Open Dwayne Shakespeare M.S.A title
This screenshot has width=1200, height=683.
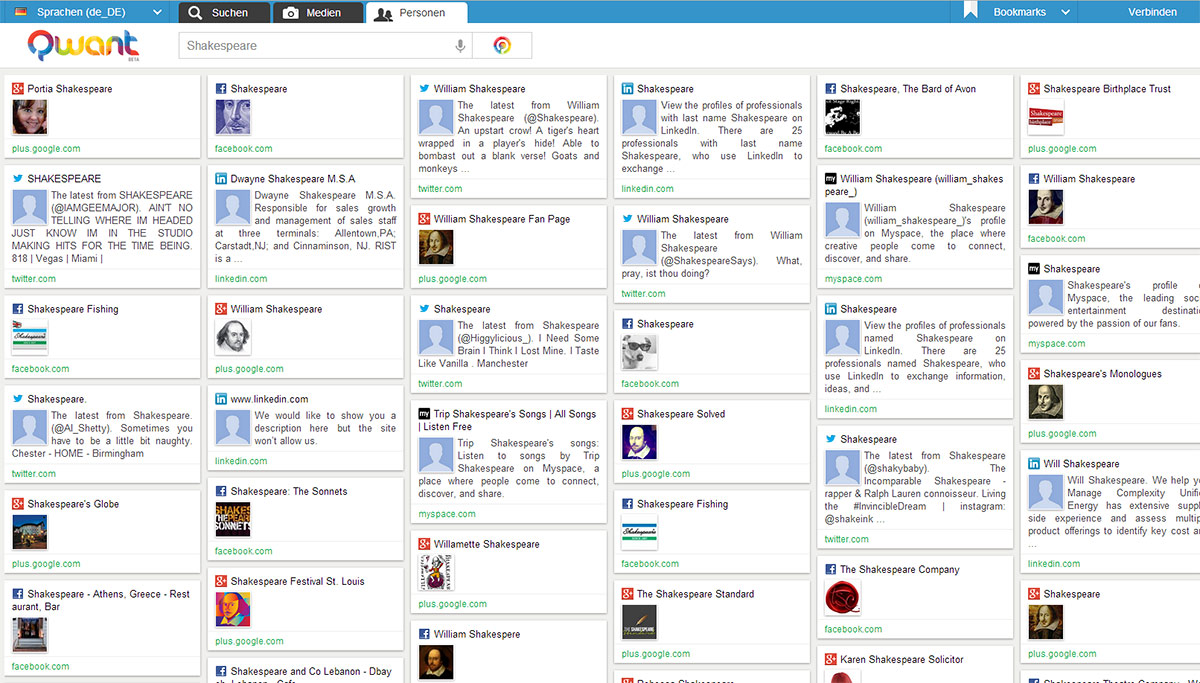293,179
